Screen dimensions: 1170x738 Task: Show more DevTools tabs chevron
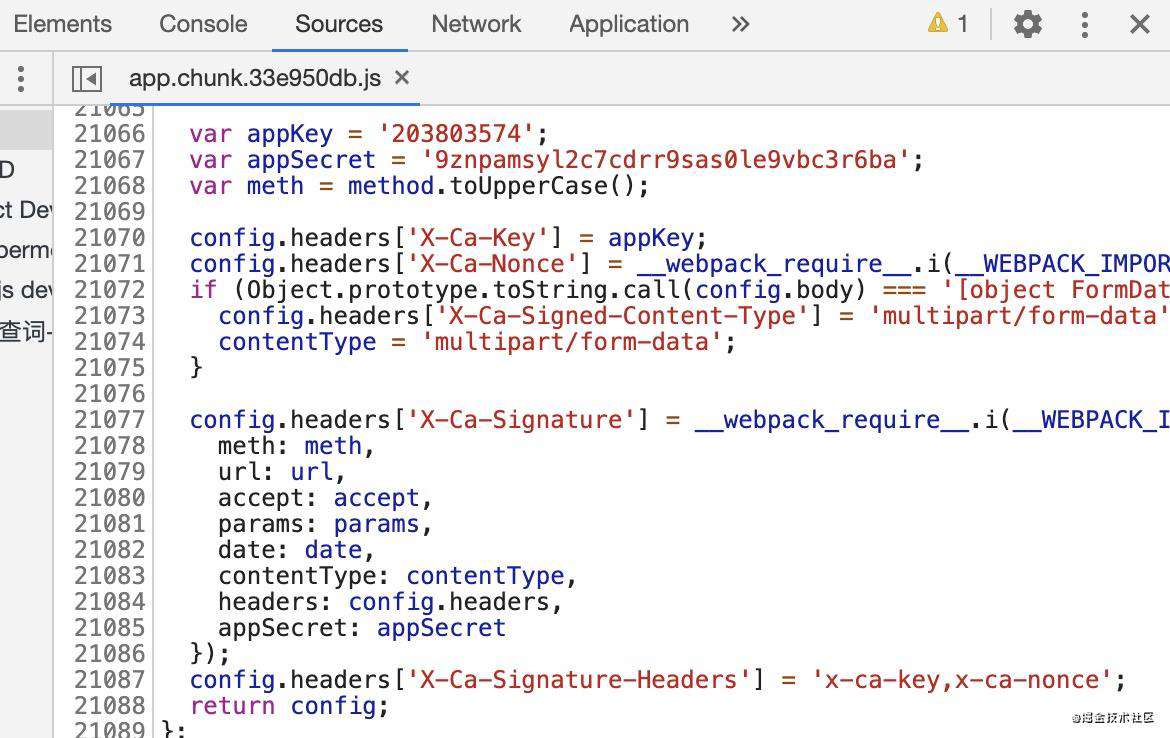point(739,25)
